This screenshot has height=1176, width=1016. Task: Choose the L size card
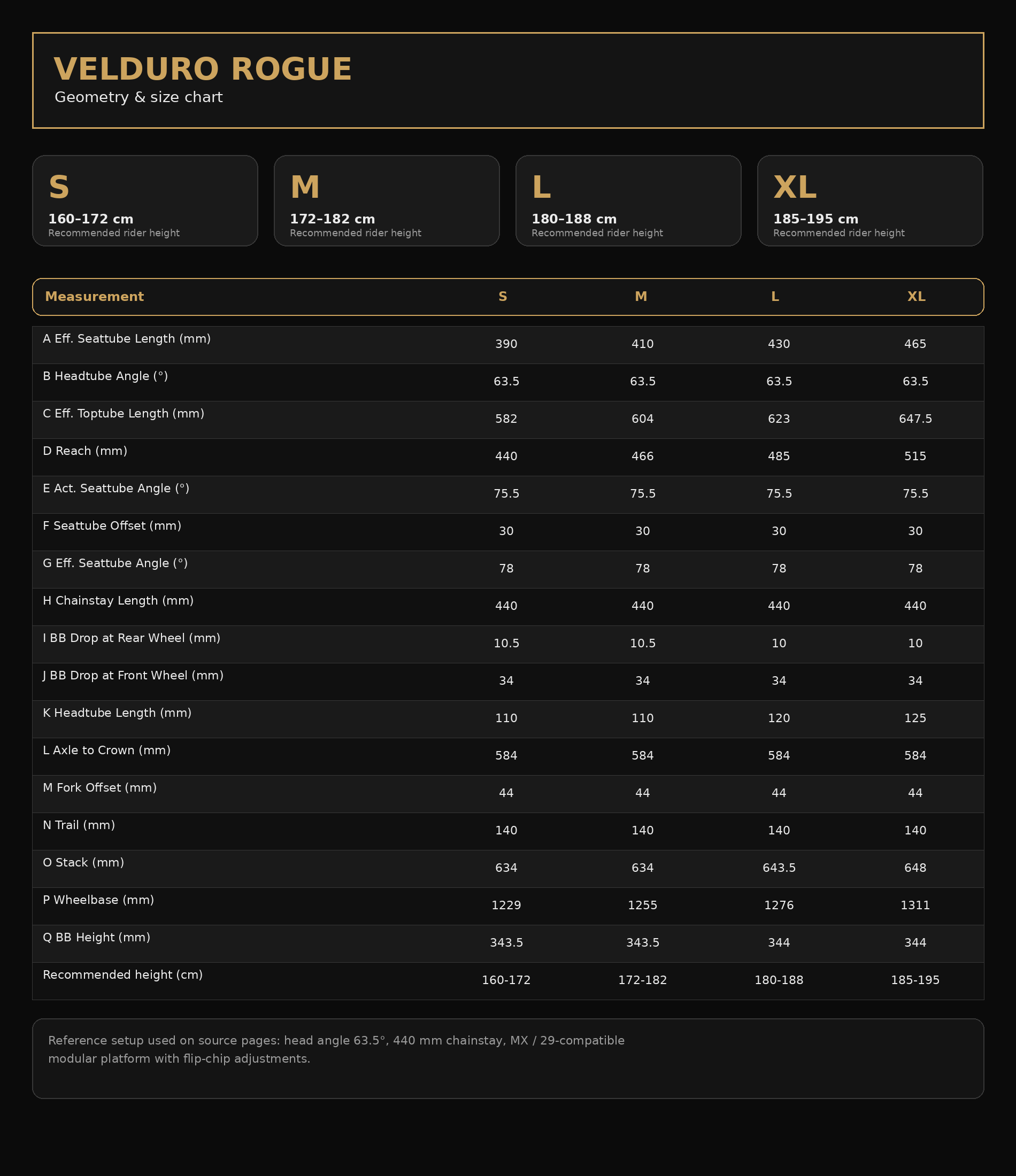tap(628, 201)
